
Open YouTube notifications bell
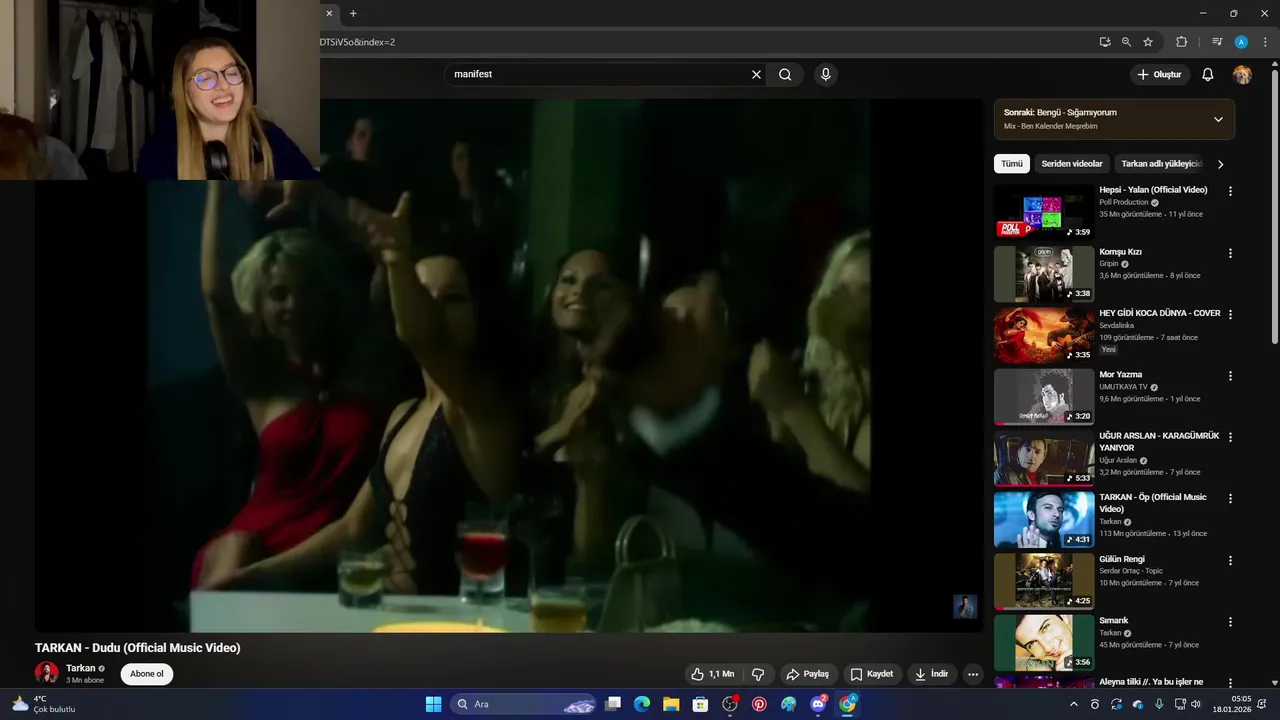(x=1207, y=74)
